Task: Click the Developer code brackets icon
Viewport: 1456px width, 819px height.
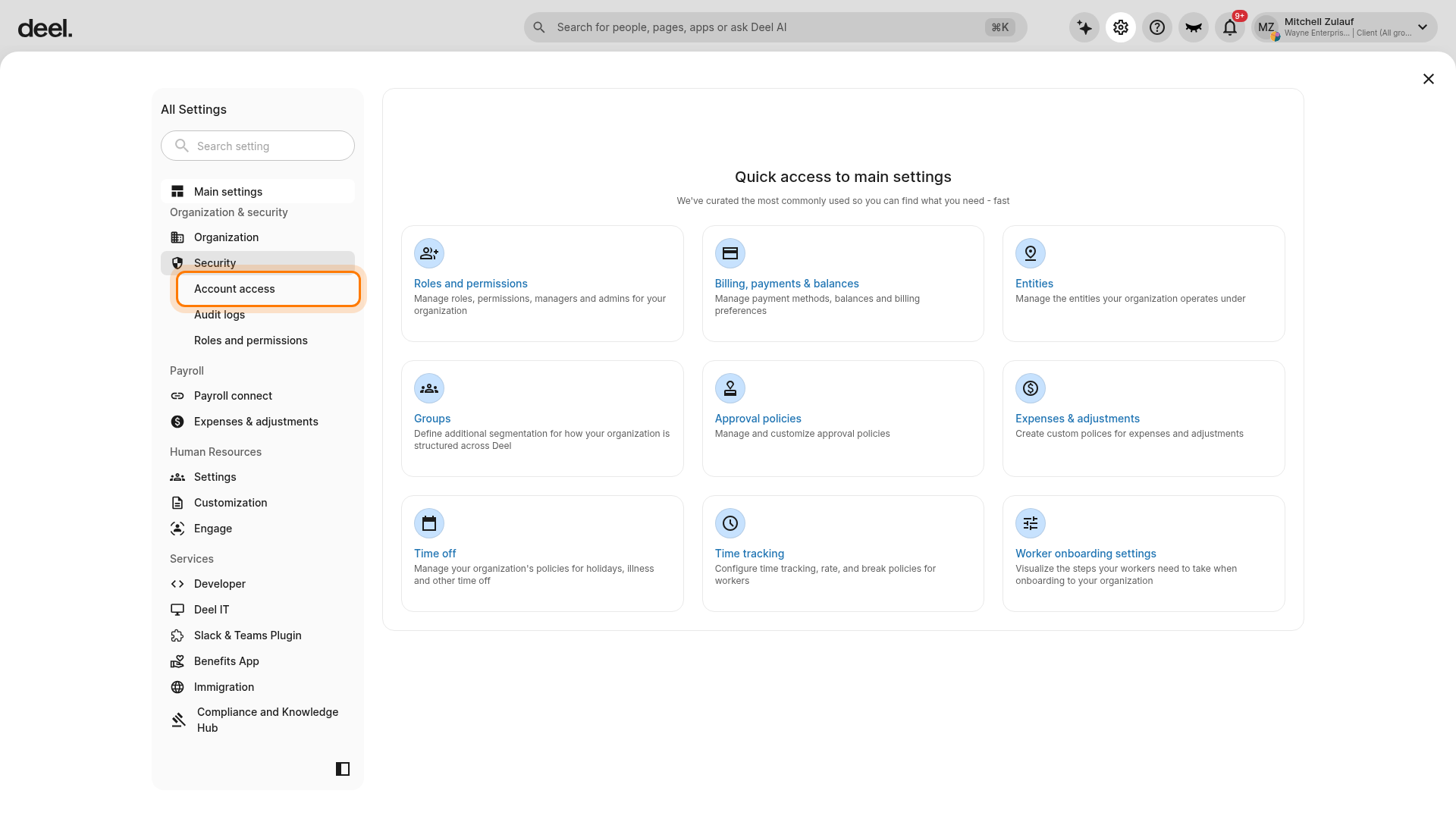Action: click(x=177, y=584)
